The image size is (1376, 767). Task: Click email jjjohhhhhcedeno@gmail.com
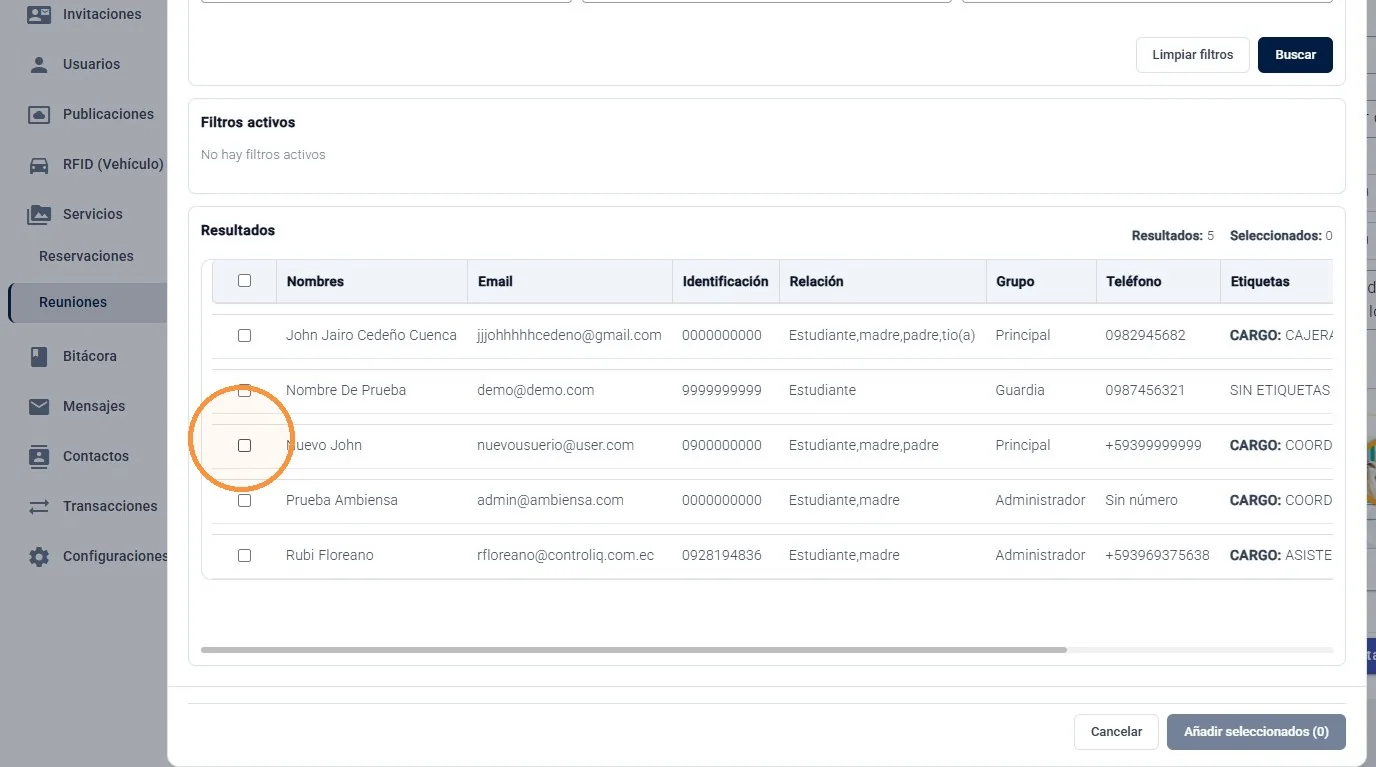(x=569, y=336)
